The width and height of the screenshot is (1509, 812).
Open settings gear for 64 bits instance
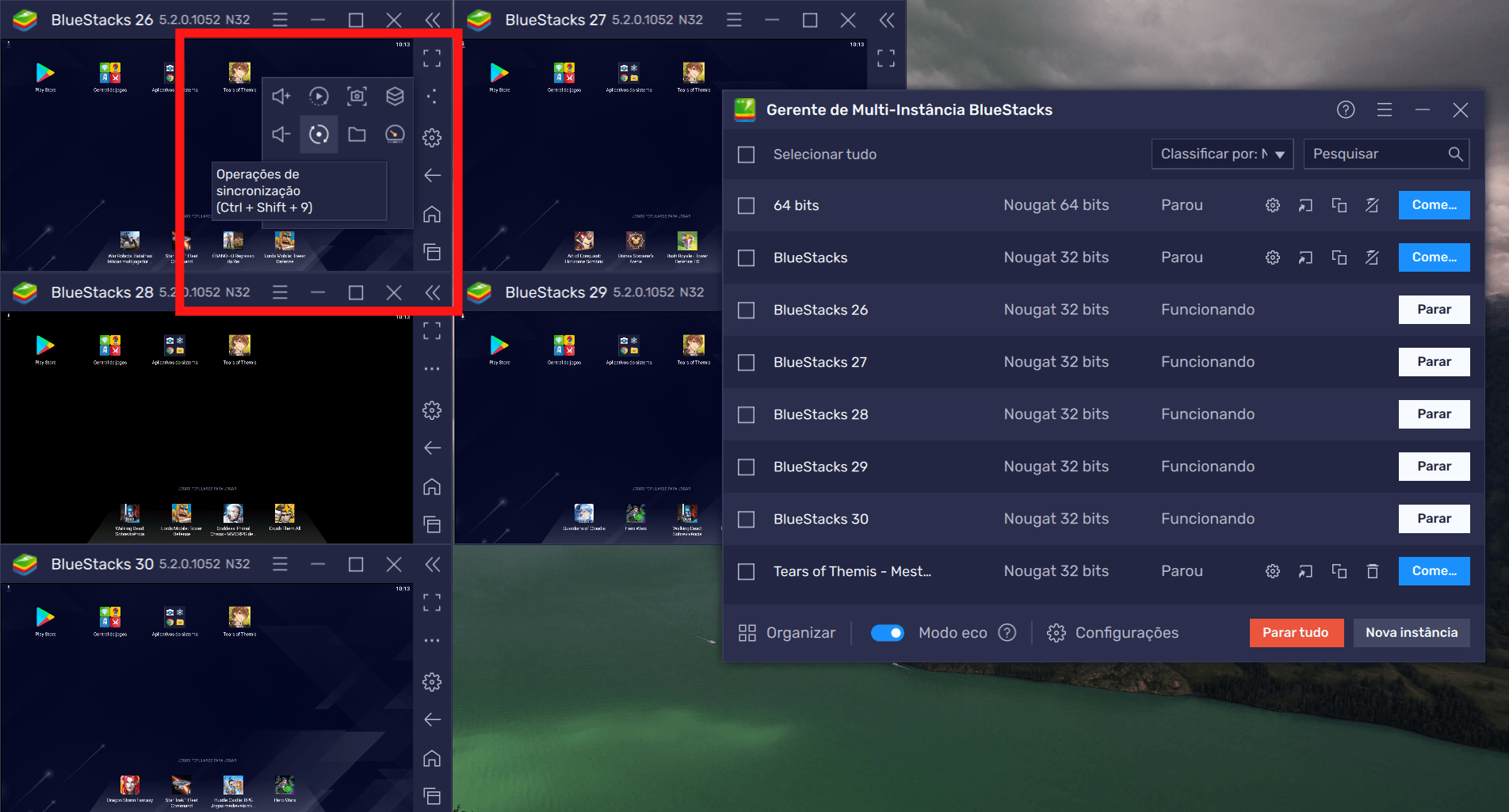(x=1273, y=205)
